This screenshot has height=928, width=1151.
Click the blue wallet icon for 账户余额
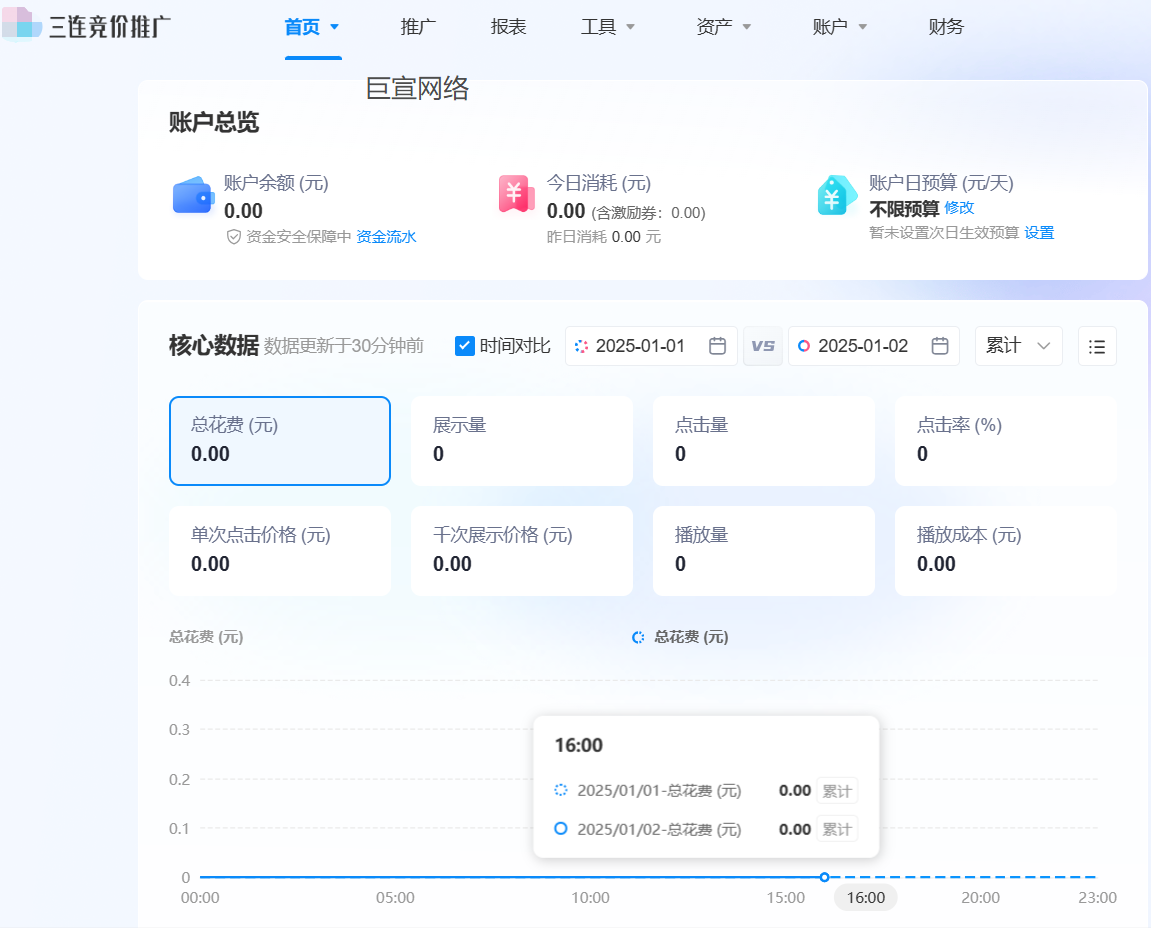click(193, 195)
